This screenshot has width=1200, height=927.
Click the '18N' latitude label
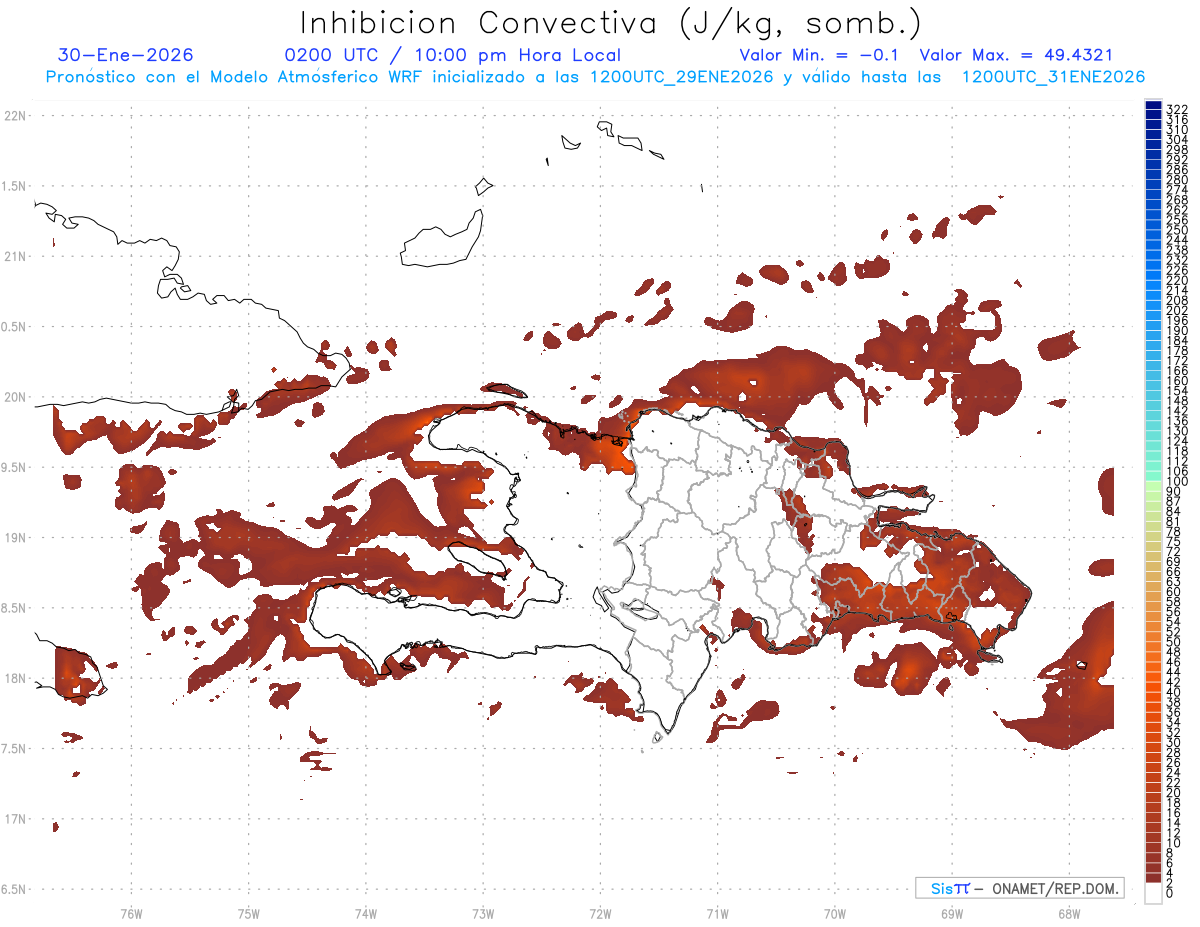pyautogui.click(x=15, y=678)
